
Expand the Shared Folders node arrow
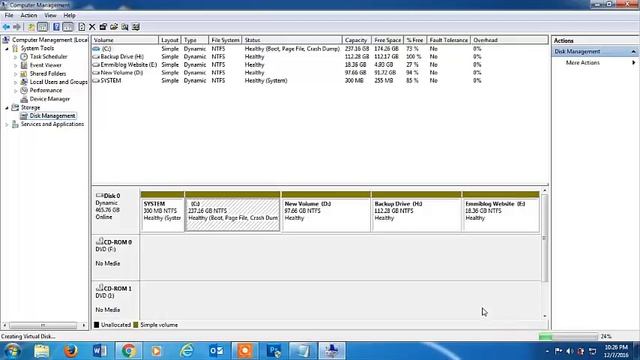coord(16,74)
